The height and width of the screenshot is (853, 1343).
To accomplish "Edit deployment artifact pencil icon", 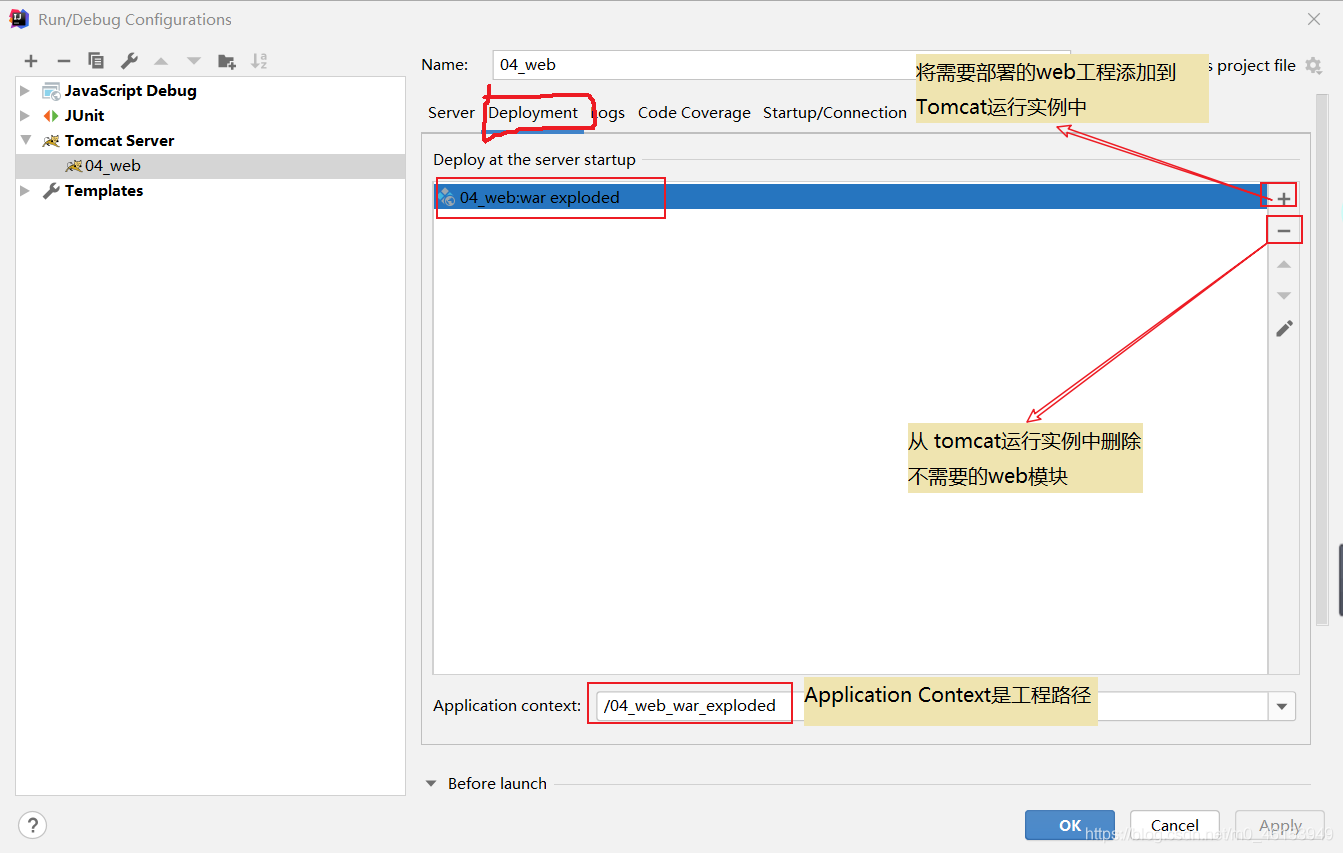I will click(1284, 328).
